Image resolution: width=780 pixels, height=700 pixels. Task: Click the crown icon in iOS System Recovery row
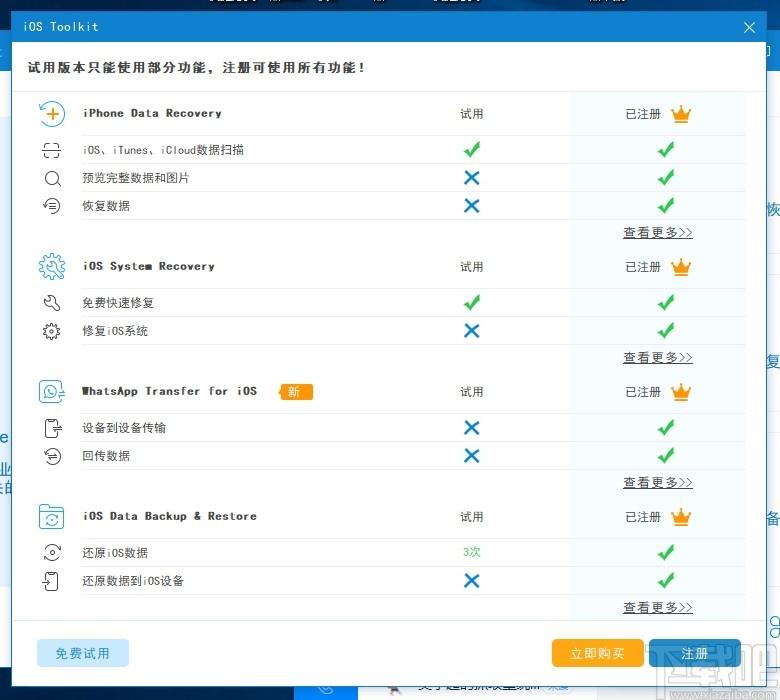[681, 267]
